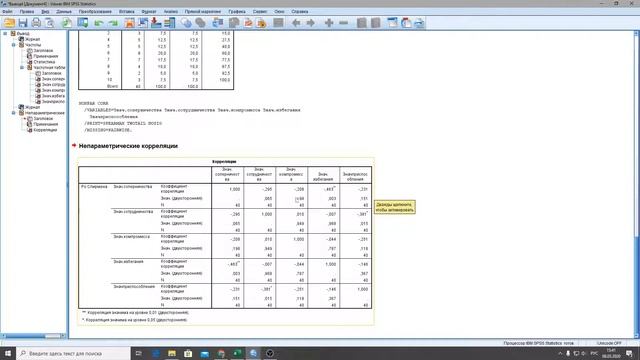
Task: Click the Insert Heading toolbar icon
Action: click(x=392, y=23)
